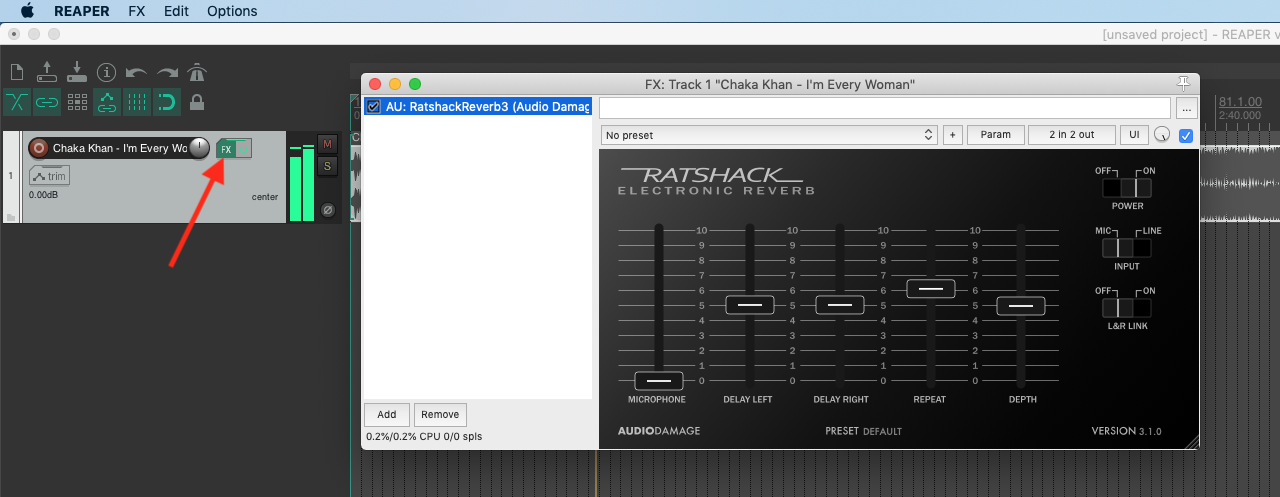Open the Apple menu

(26, 11)
